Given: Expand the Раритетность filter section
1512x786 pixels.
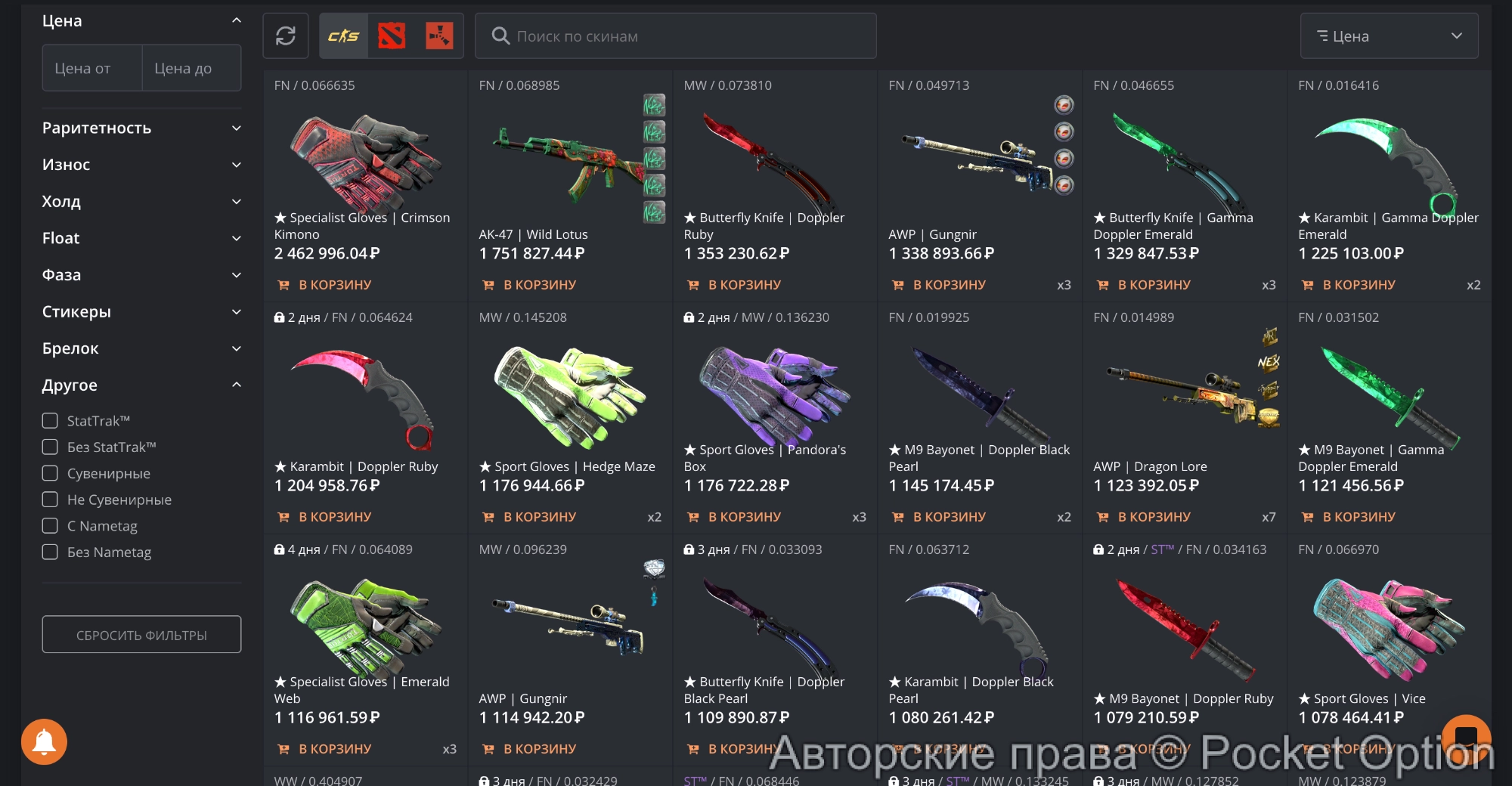Looking at the screenshot, I should click(142, 128).
